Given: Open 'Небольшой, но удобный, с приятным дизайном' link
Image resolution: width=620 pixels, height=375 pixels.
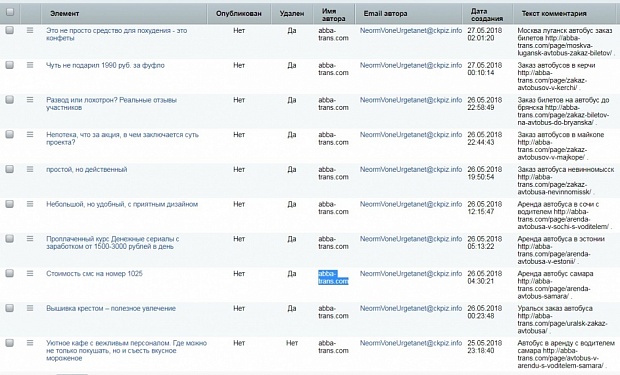Looking at the screenshot, I should [x=122, y=204].
